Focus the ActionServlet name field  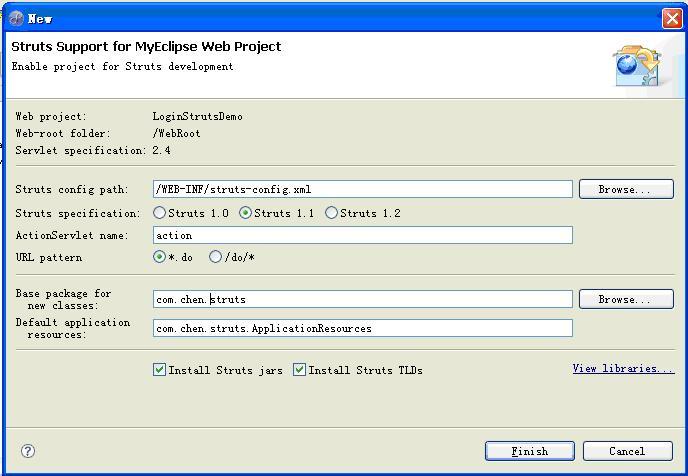click(362, 235)
